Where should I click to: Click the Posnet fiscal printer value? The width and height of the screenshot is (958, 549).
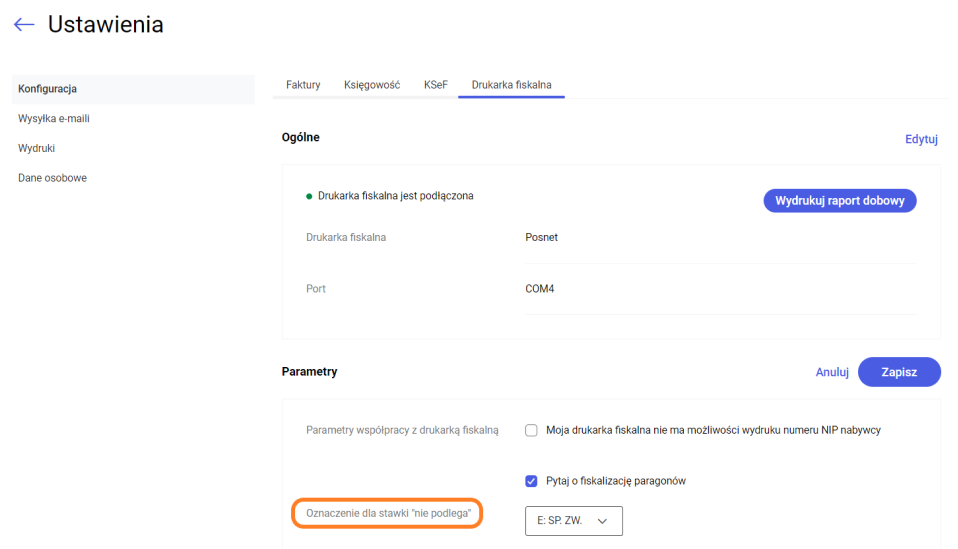click(x=541, y=238)
